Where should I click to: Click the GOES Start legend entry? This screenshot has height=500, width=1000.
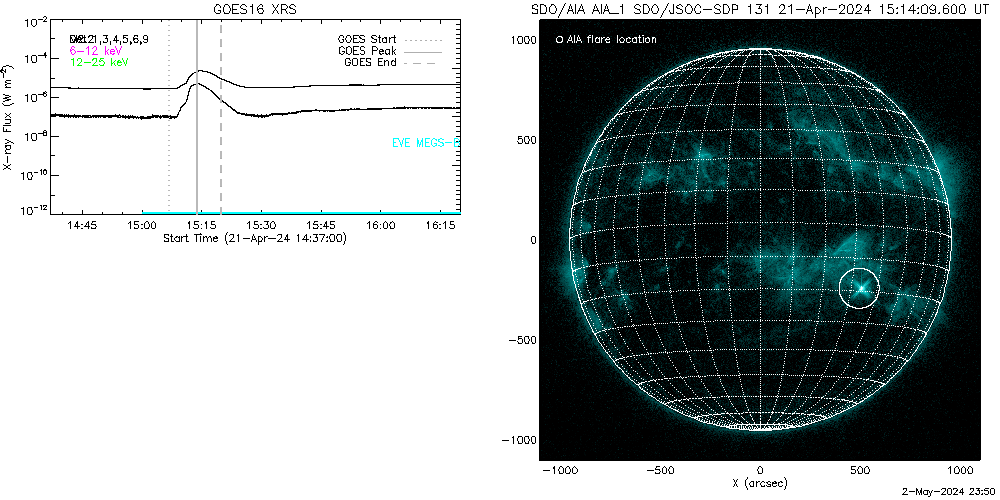pyautogui.click(x=390, y=40)
